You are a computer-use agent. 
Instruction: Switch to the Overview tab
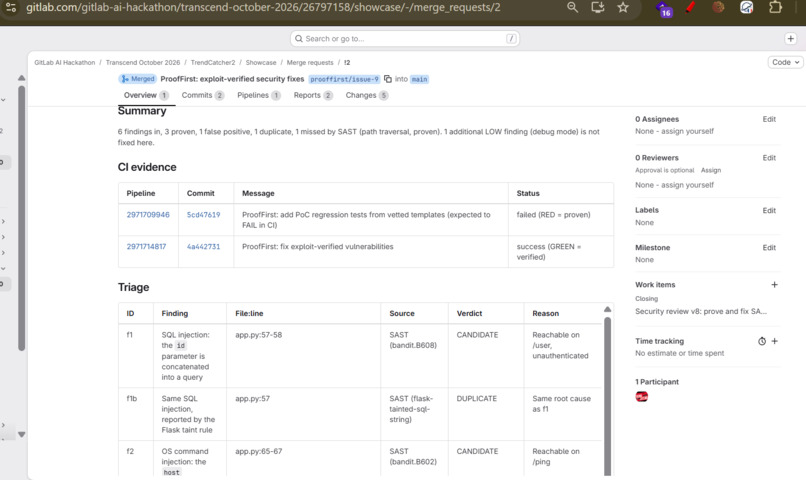click(146, 95)
